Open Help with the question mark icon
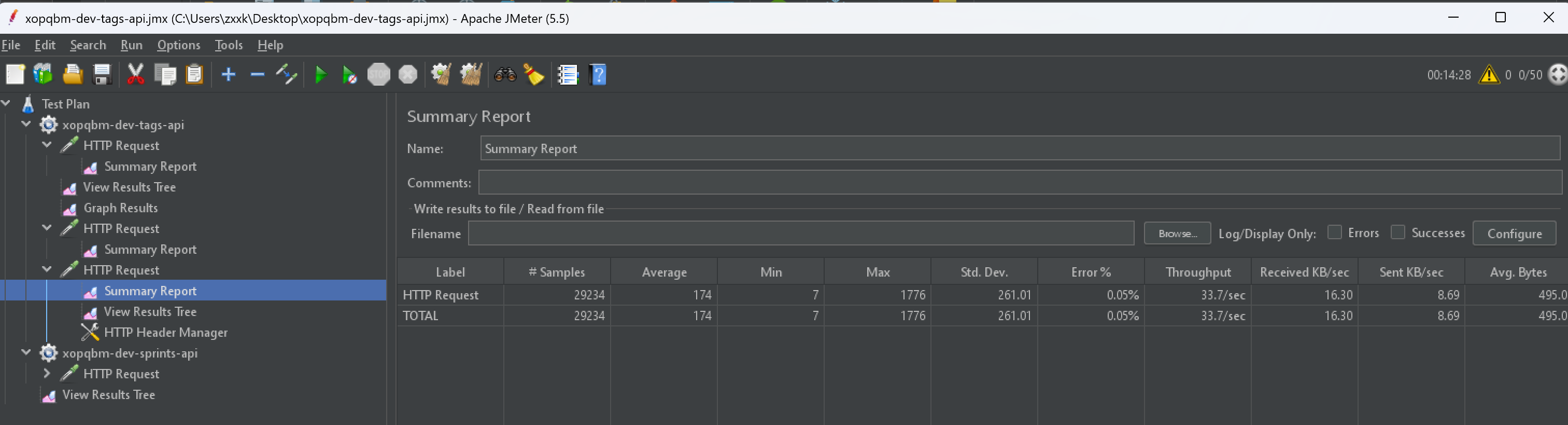The image size is (1568, 425). tap(598, 75)
